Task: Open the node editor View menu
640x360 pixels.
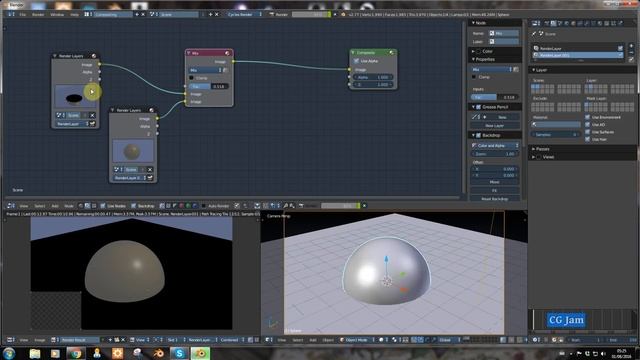Action: (x=24, y=206)
